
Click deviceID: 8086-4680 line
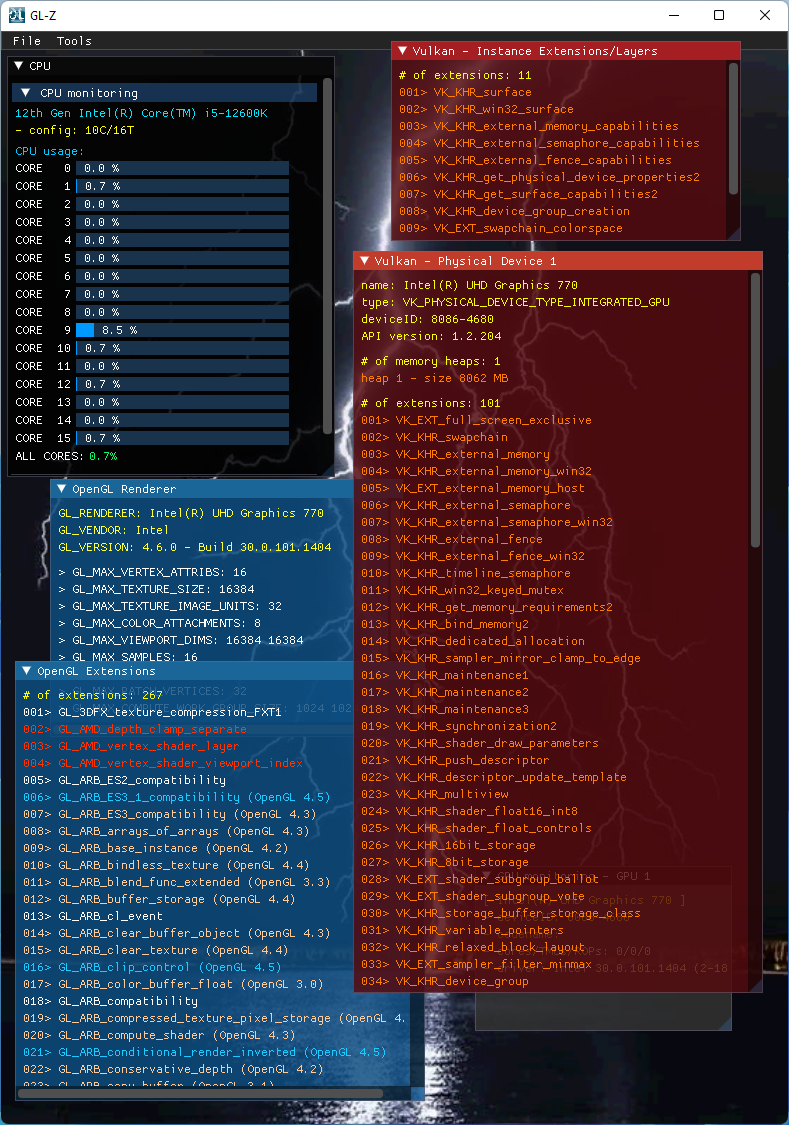427,319
